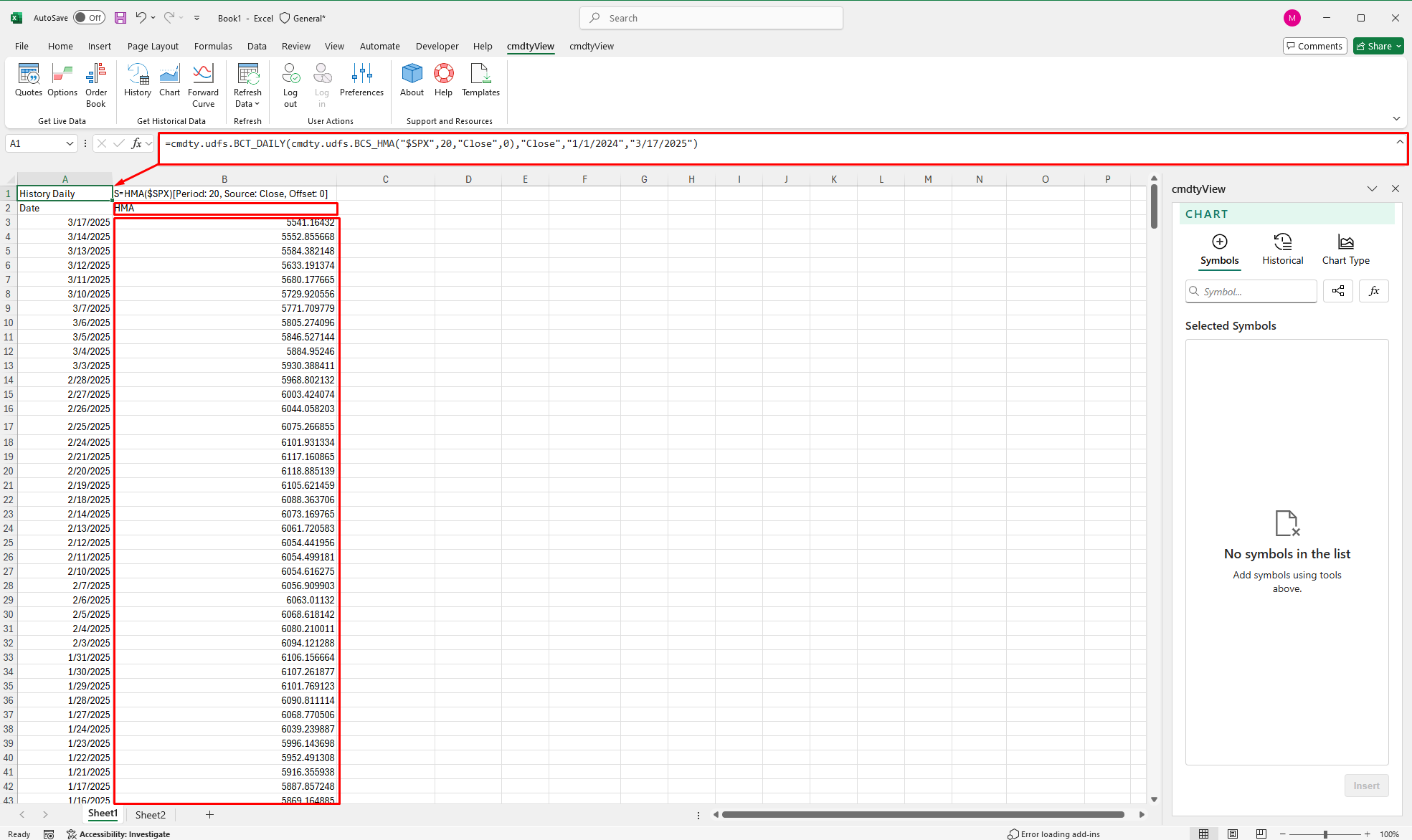Save the workbook with the disk icon
This screenshot has height=840, width=1412.
(x=120, y=18)
